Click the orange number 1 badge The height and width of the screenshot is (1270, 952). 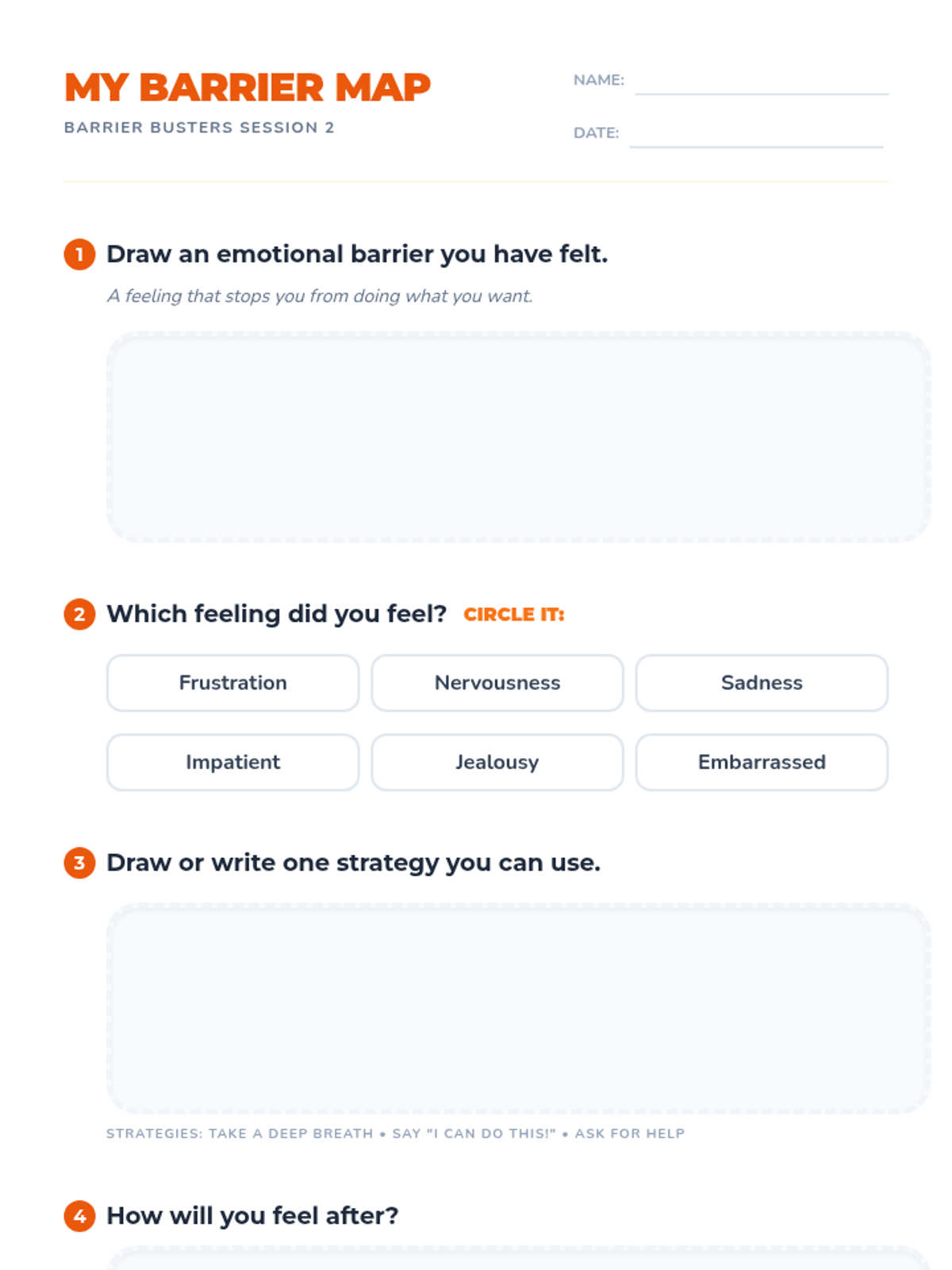(79, 255)
